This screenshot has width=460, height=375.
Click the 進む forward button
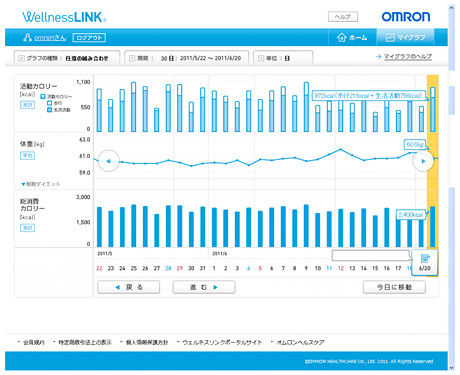point(204,287)
